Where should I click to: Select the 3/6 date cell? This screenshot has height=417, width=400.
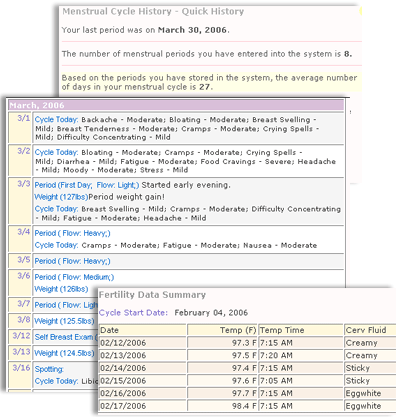pos(20,283)
